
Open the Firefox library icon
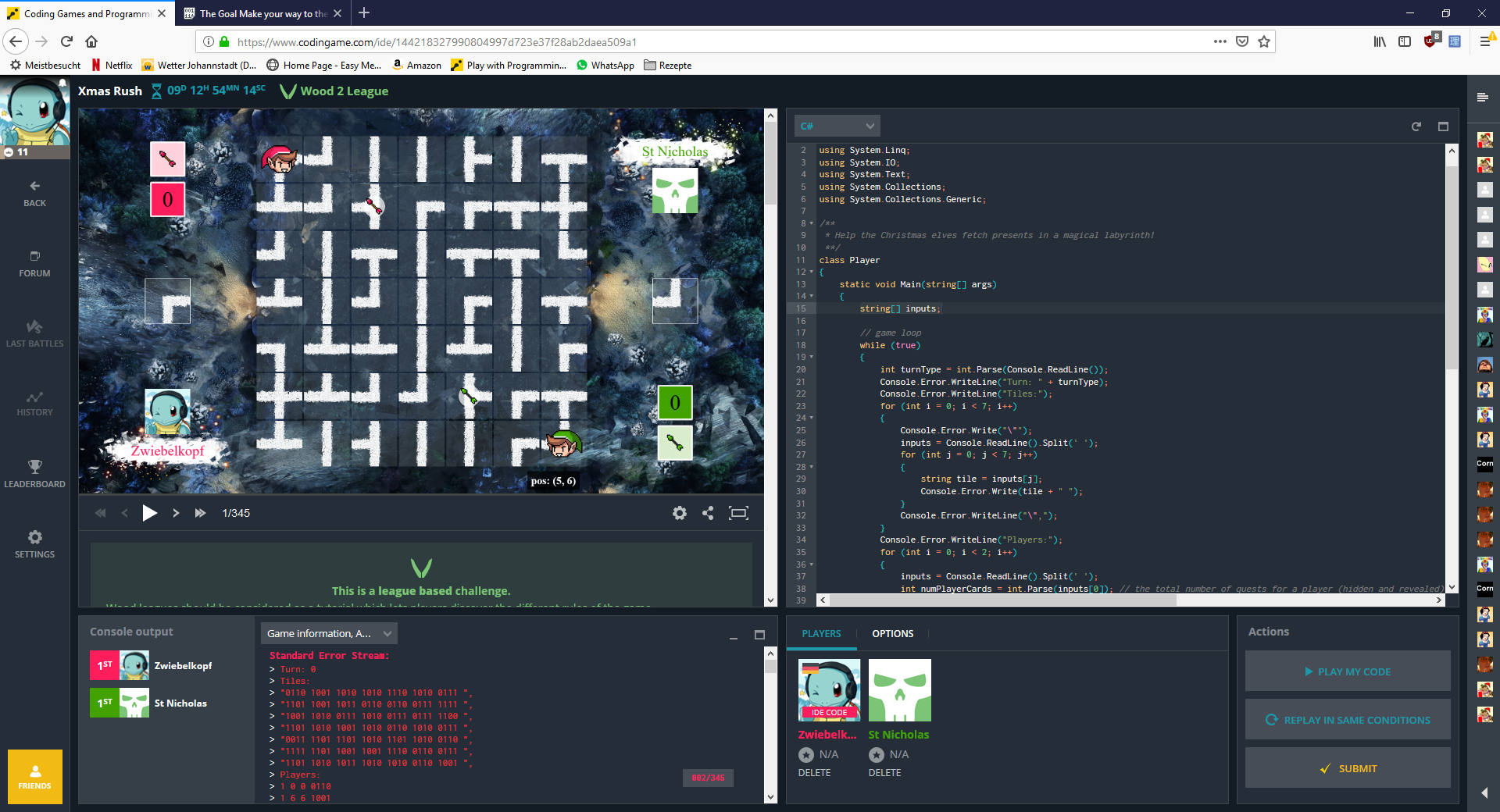1380,41
